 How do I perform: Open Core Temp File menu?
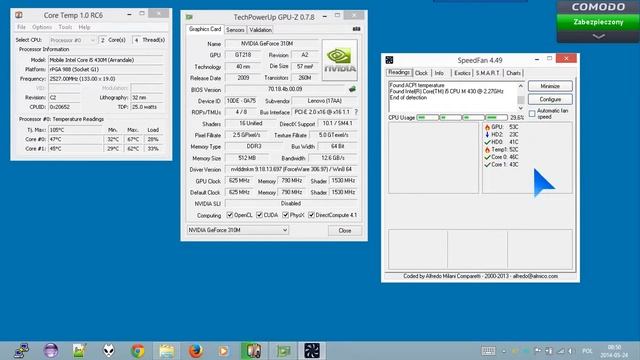[x=21, y=27]
